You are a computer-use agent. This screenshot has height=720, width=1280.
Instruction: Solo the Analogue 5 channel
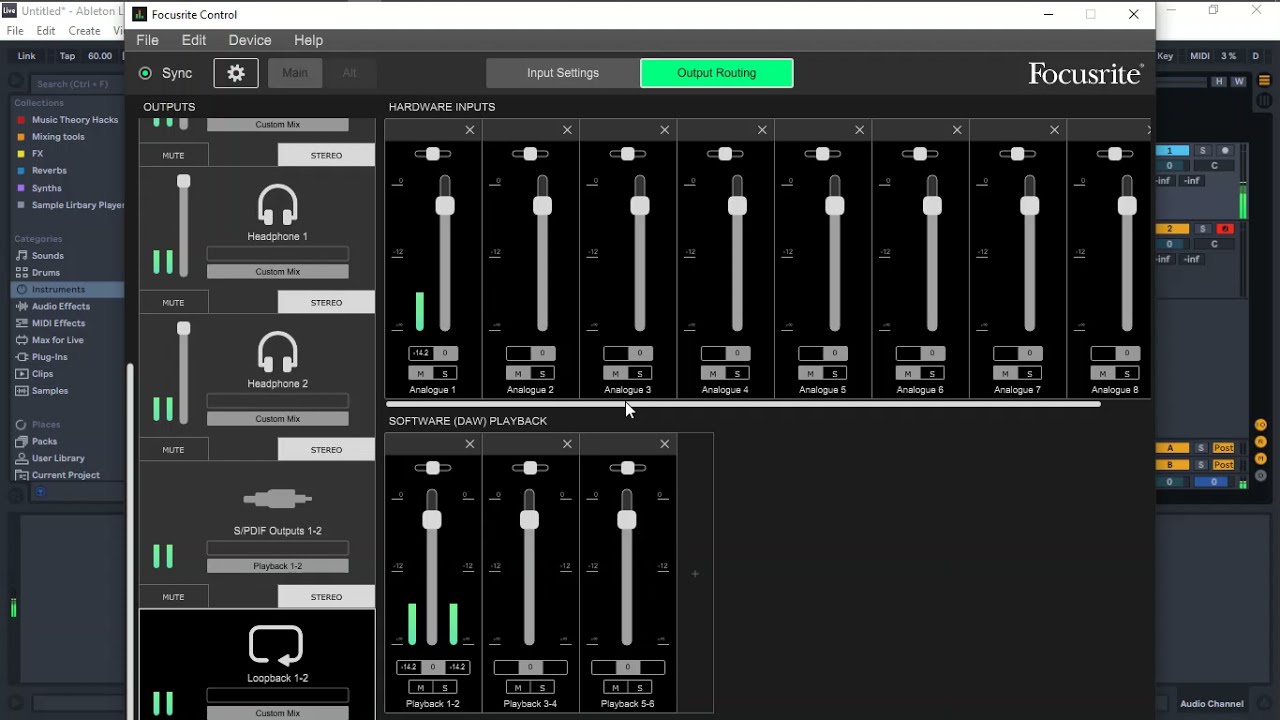click(835, 374)
